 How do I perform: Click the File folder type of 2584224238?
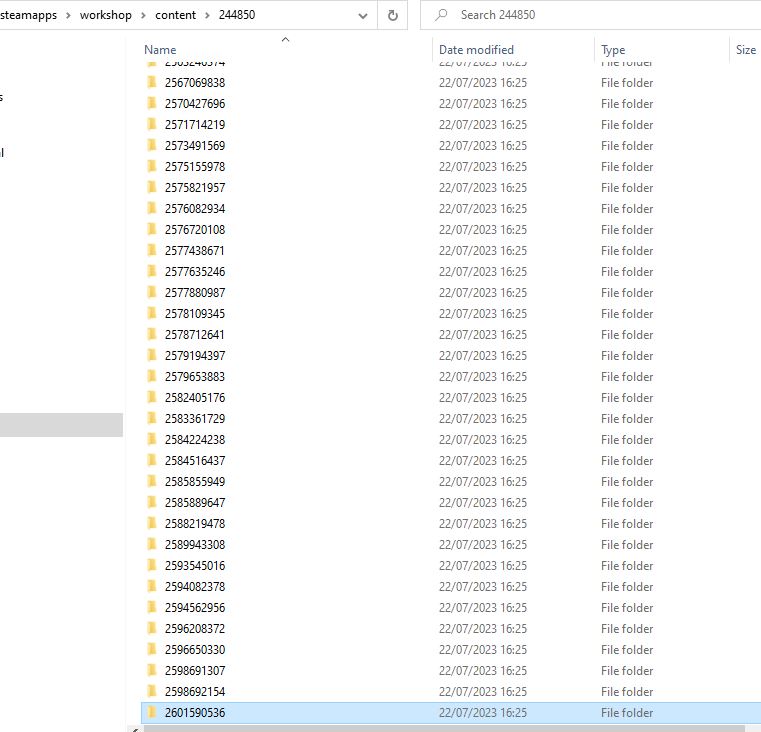[x=627, y=440]
